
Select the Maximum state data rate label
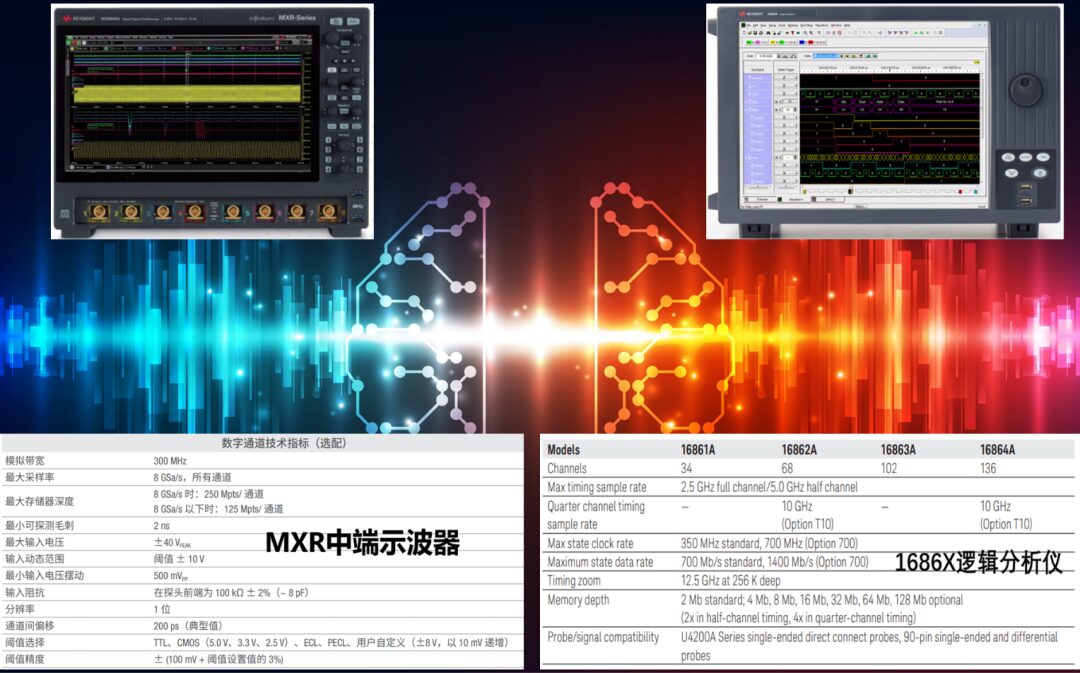600,562
